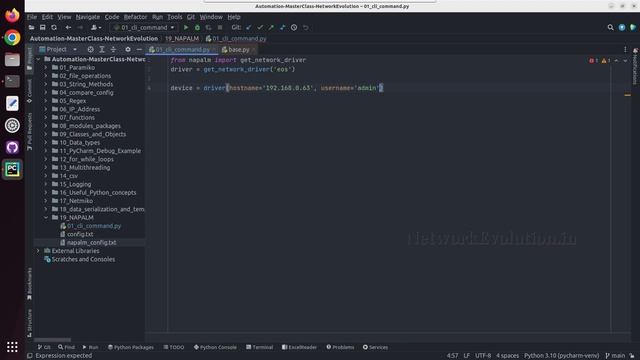Open the TODO tool window
640x360 pixels.
click(x=174, y=347)
